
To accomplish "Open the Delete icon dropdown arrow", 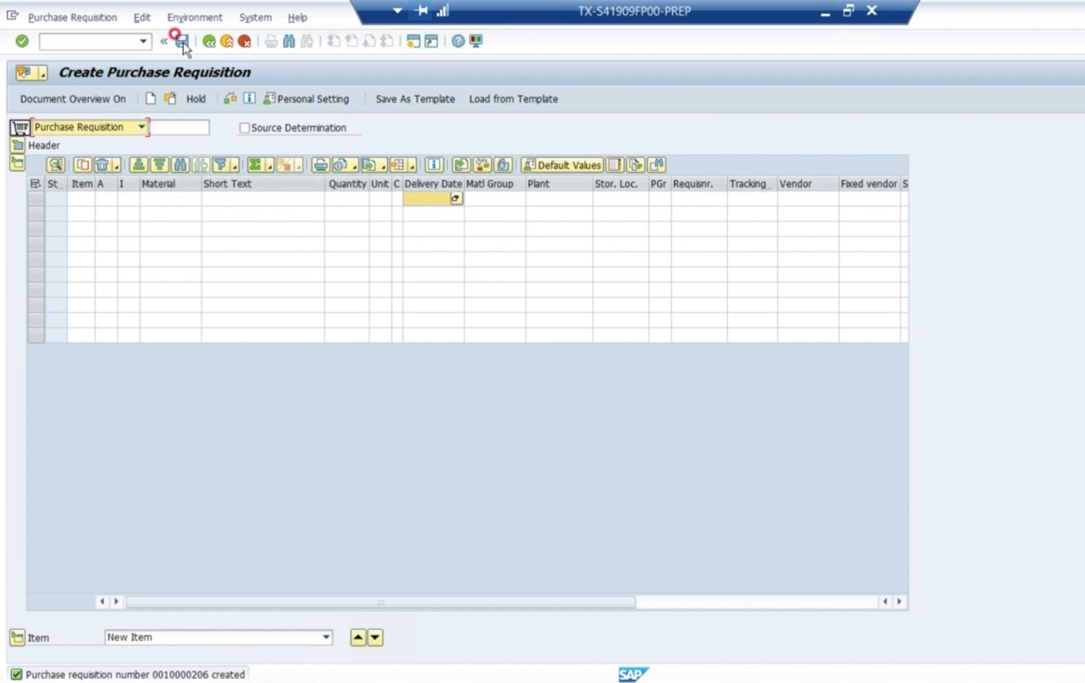I will coord(116,165).
